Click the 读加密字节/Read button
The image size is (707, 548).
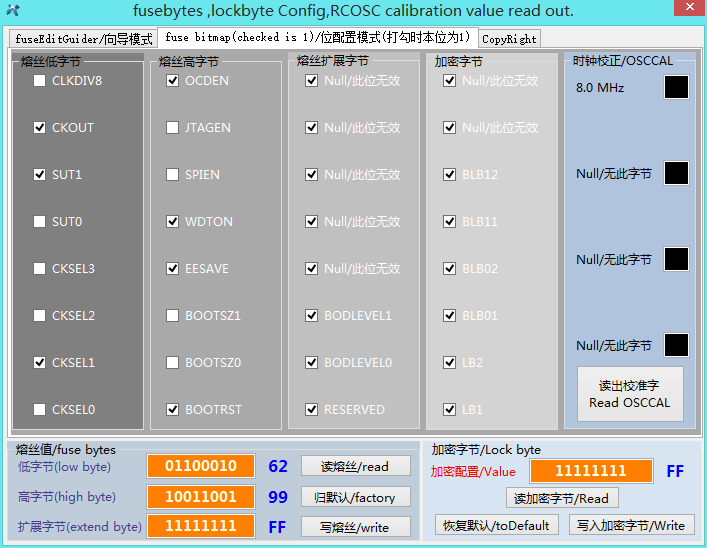(x=562, y=498)
